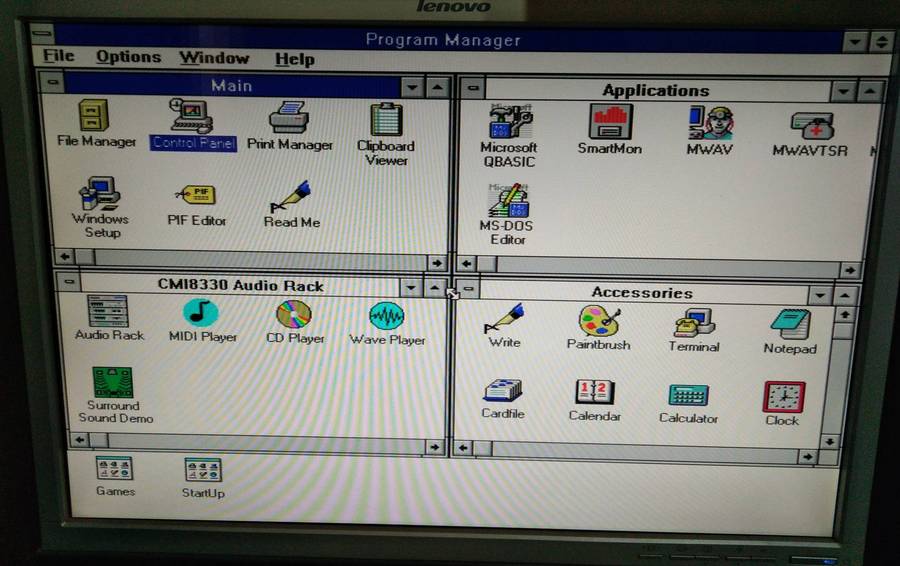Viewport: 900px width, 566px height.
Task: Open the Write accessory icon
Action: click(x=504, y=326)
